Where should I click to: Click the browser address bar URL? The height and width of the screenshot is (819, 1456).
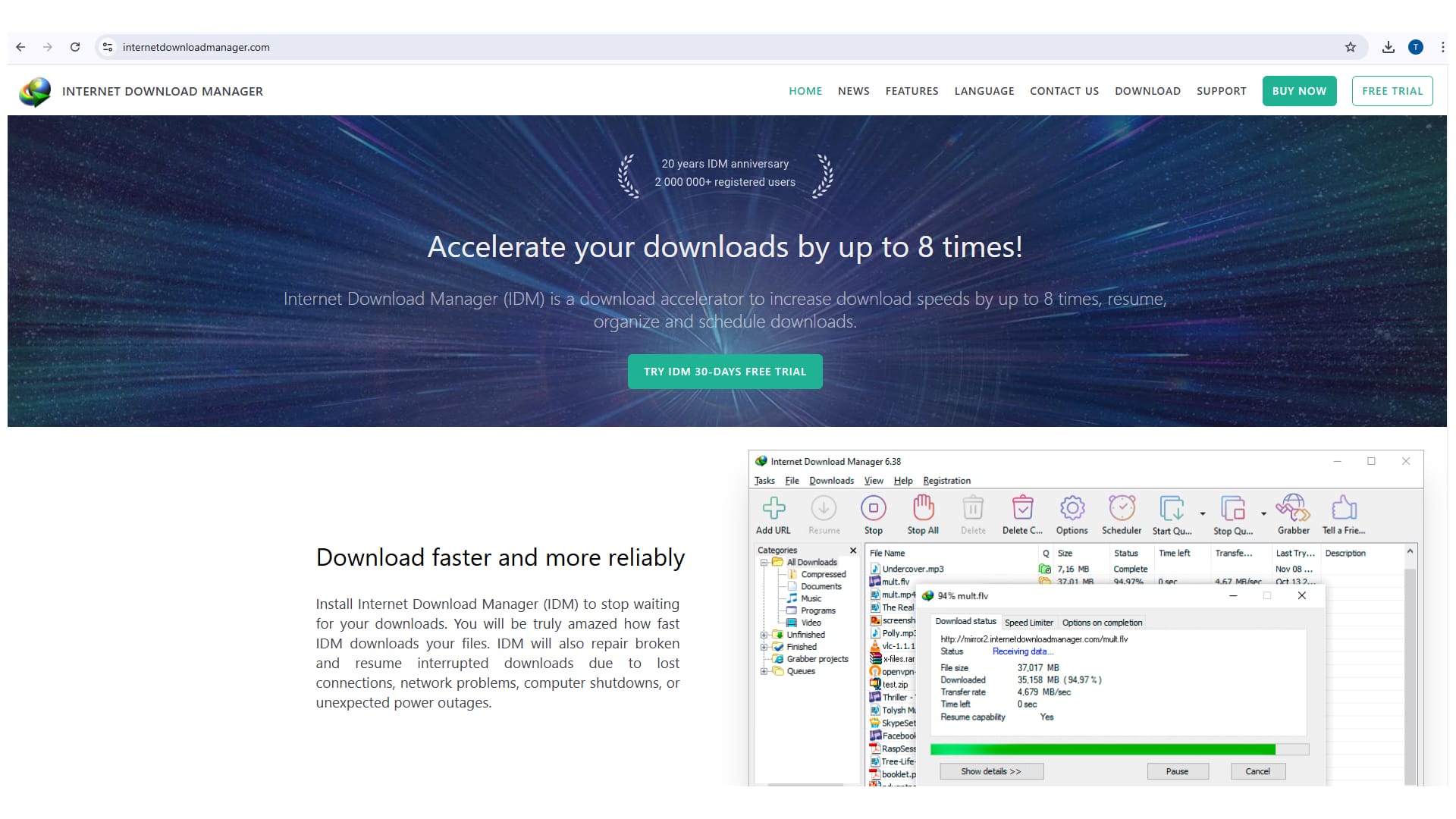tap(196, 47)
